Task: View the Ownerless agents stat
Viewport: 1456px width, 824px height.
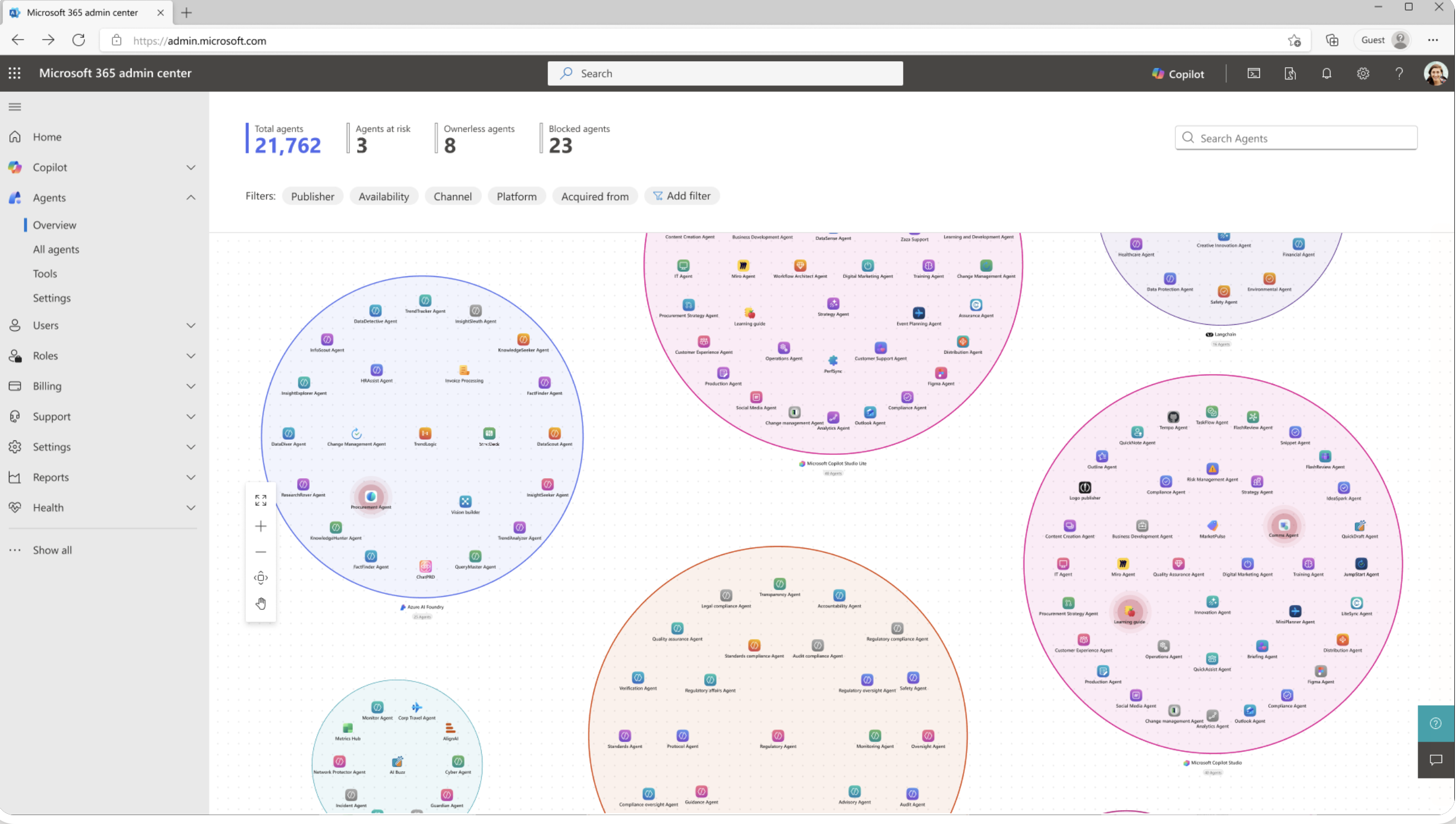Action: coord(475,138)
